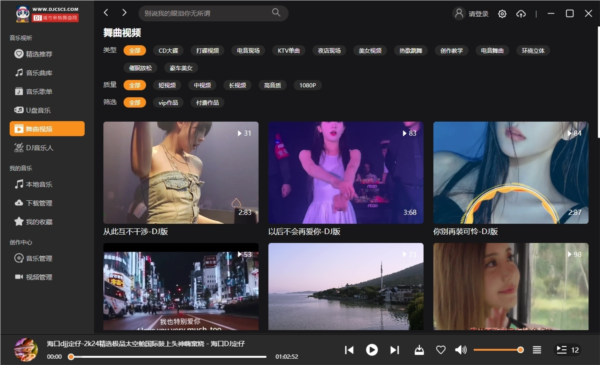Choose 长视频 quality filter
This screenshot has width=600, height=365.
[x=237, y=85]
